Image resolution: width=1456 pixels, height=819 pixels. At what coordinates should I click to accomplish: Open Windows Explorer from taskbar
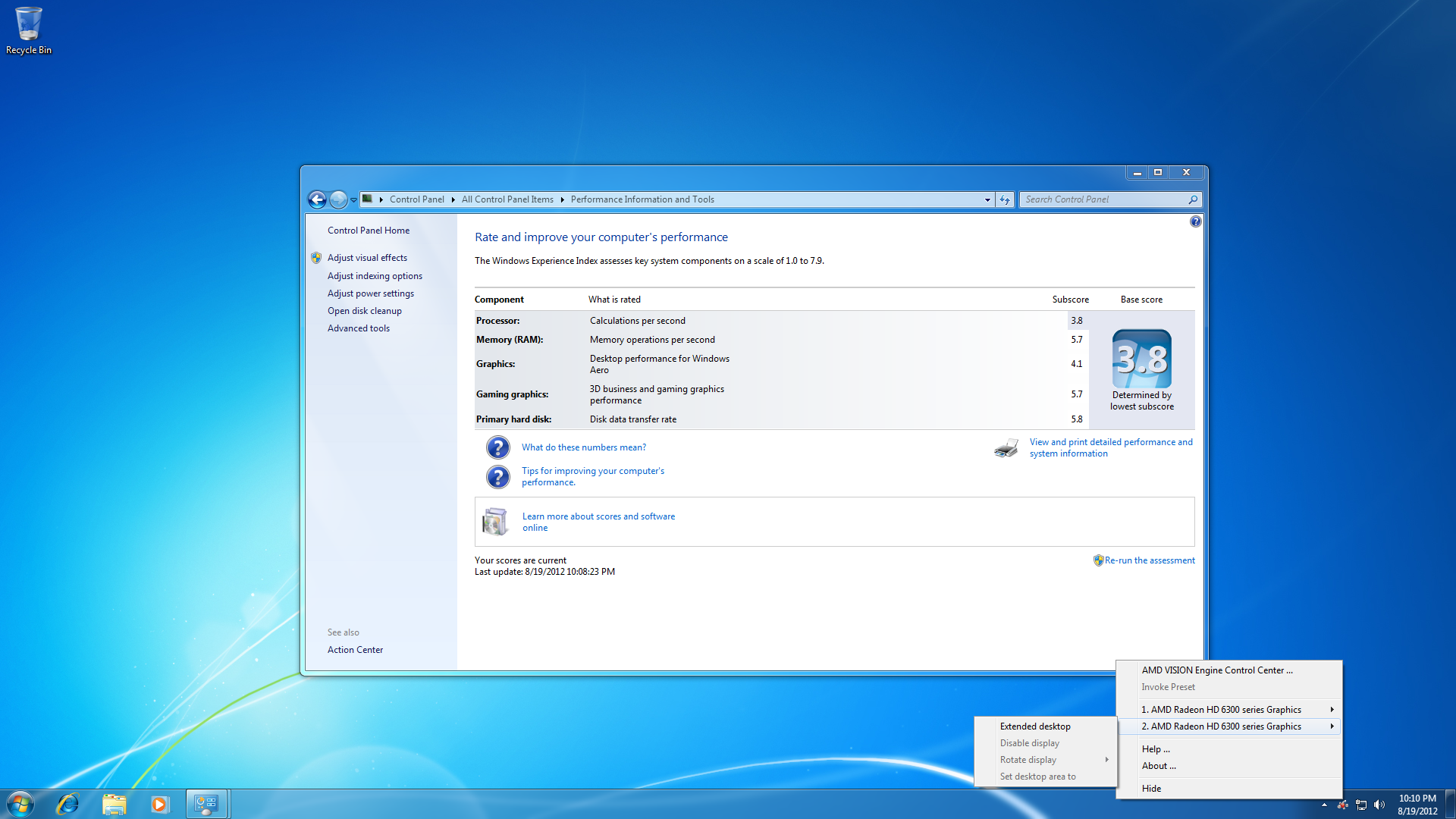point(114,804)
